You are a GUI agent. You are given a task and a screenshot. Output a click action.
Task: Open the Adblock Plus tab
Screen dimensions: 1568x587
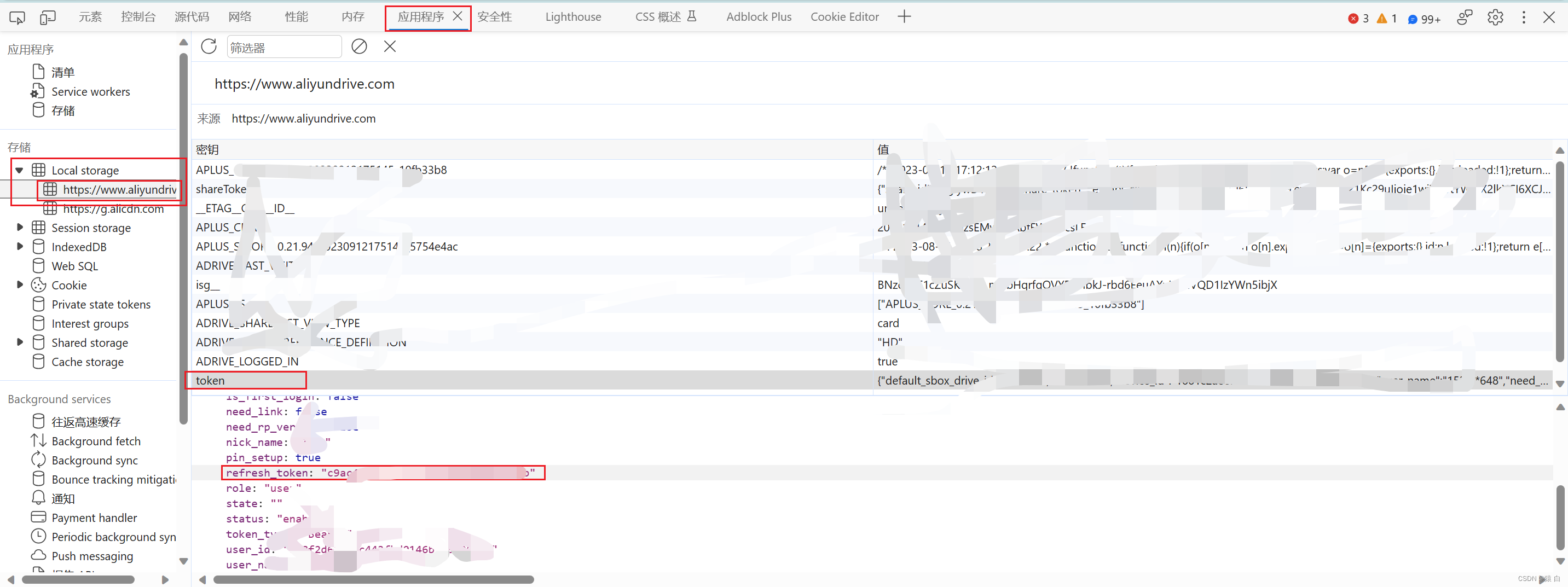point(759,17)
